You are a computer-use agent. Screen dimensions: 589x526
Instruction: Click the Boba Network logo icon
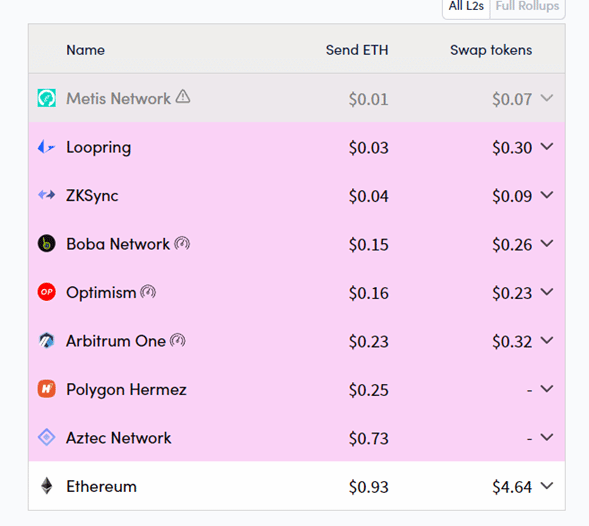tap(47, 243)
